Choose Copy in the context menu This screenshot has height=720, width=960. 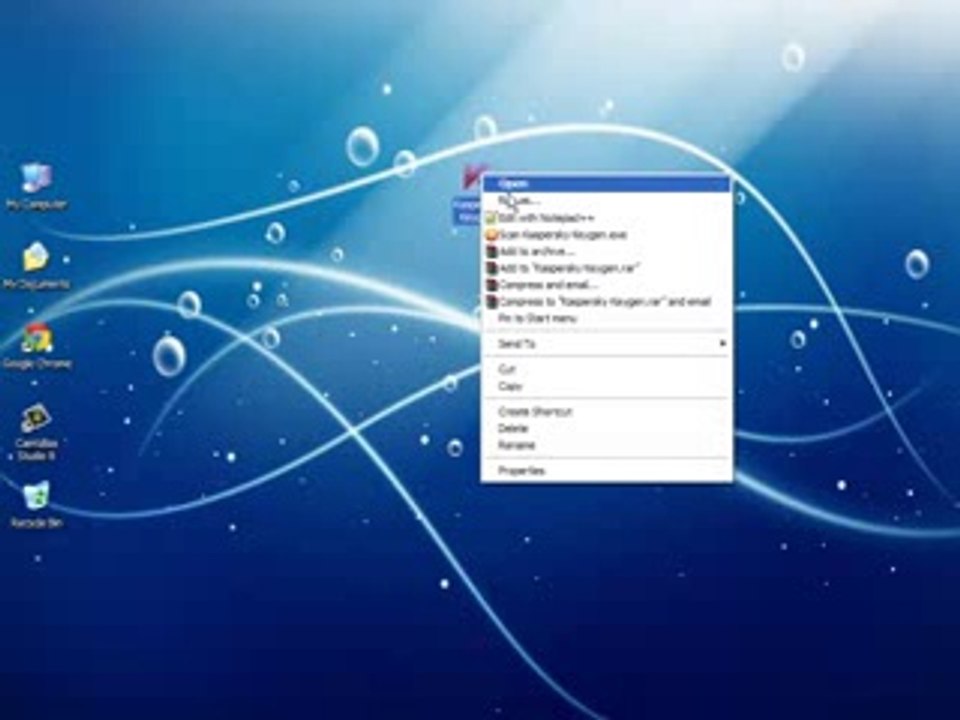tap(607, 386)
